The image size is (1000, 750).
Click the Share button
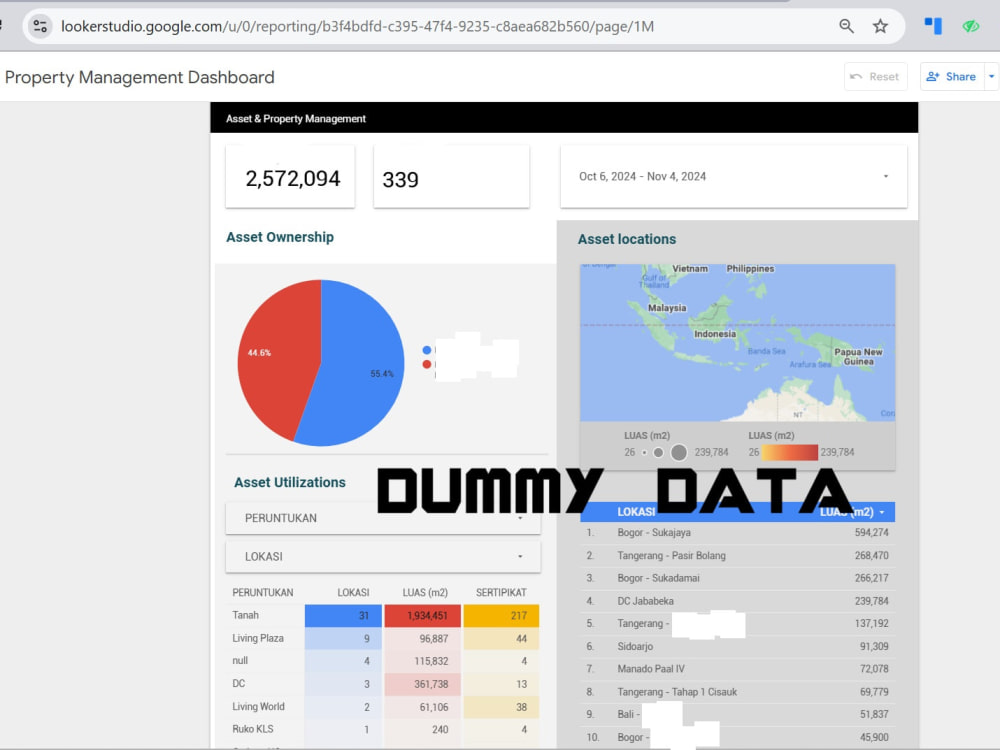pos(952,77)
